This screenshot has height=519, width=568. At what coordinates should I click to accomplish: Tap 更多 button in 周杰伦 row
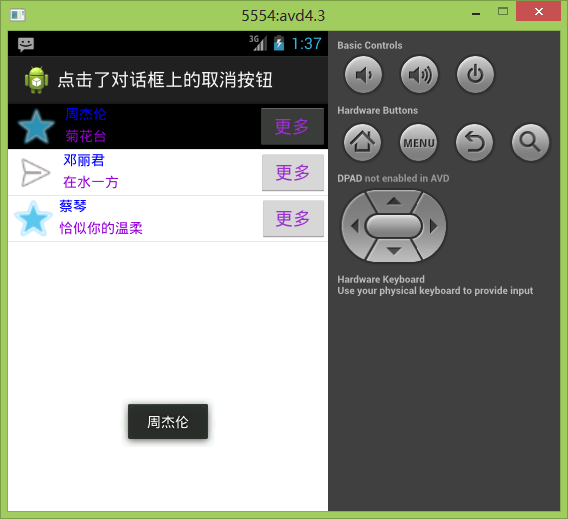[x=292, y=126]
